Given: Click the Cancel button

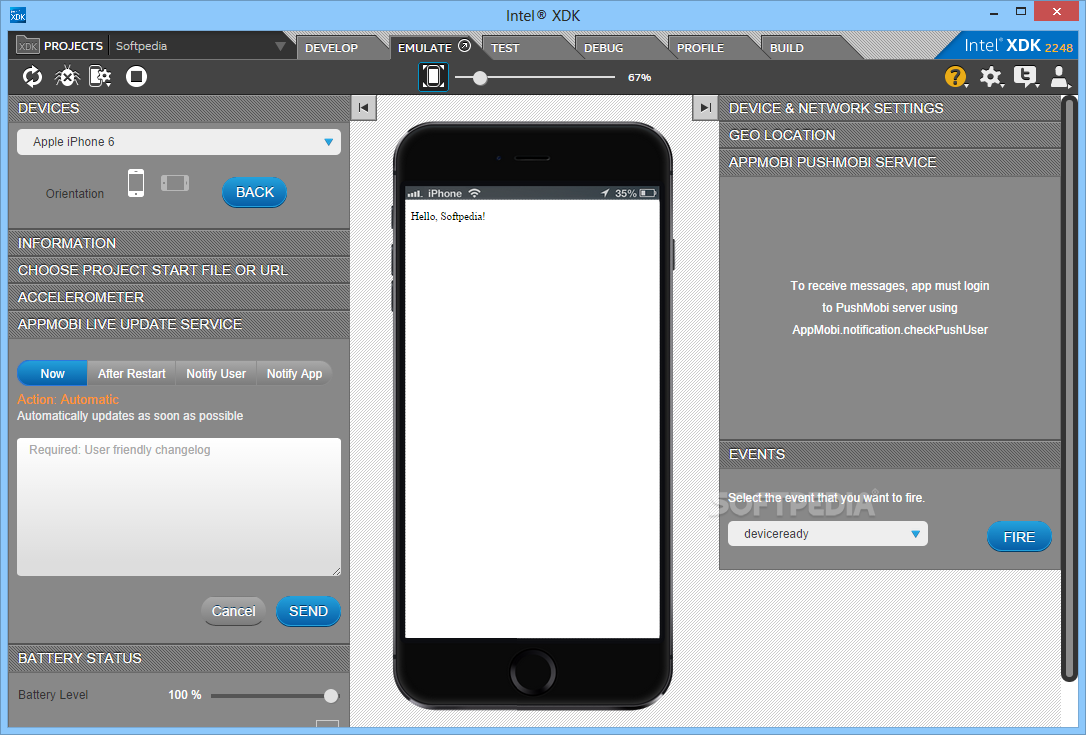Looking at the screenshot, I should click(233, 611).
